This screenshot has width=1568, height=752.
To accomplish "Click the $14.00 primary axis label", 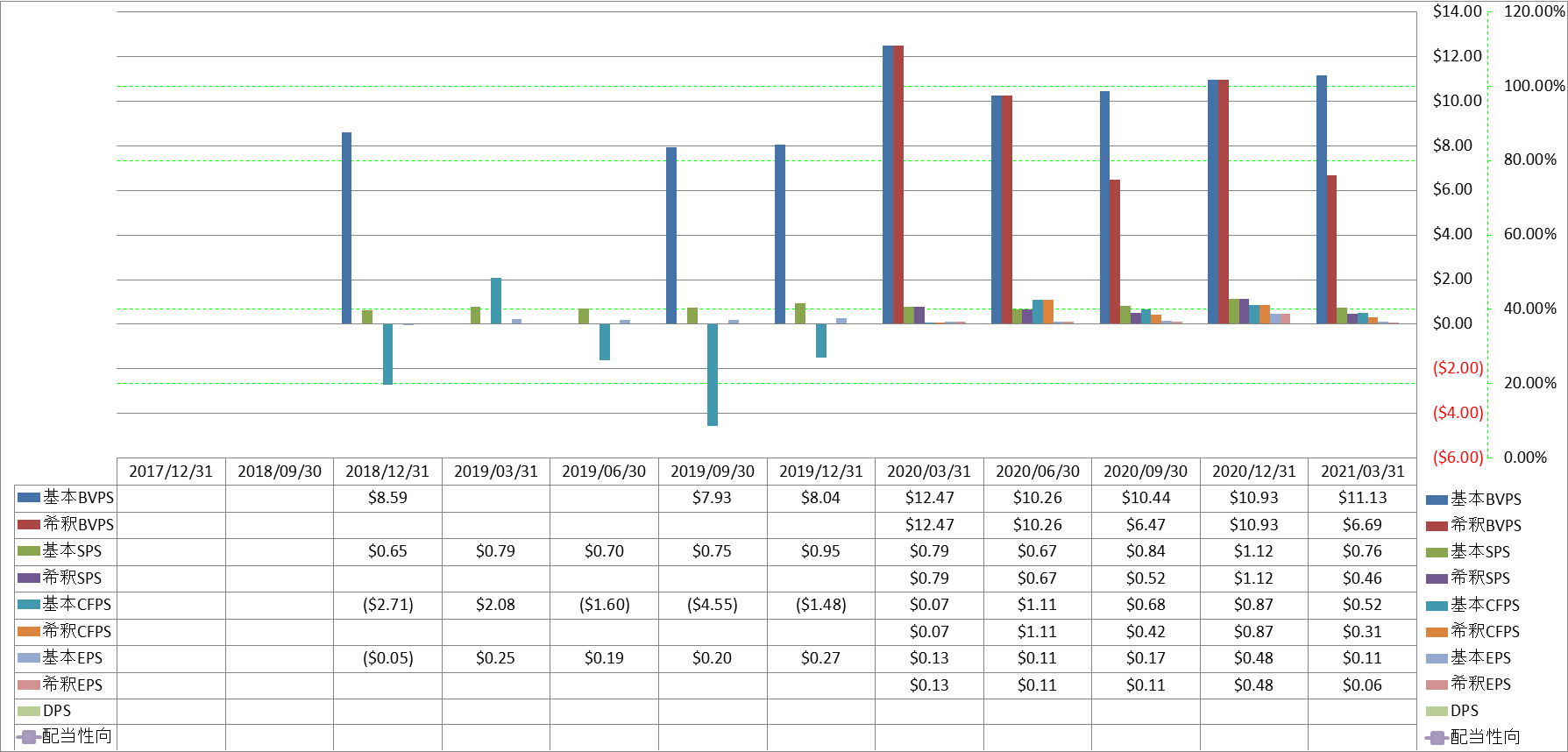I will (1457, 11).
